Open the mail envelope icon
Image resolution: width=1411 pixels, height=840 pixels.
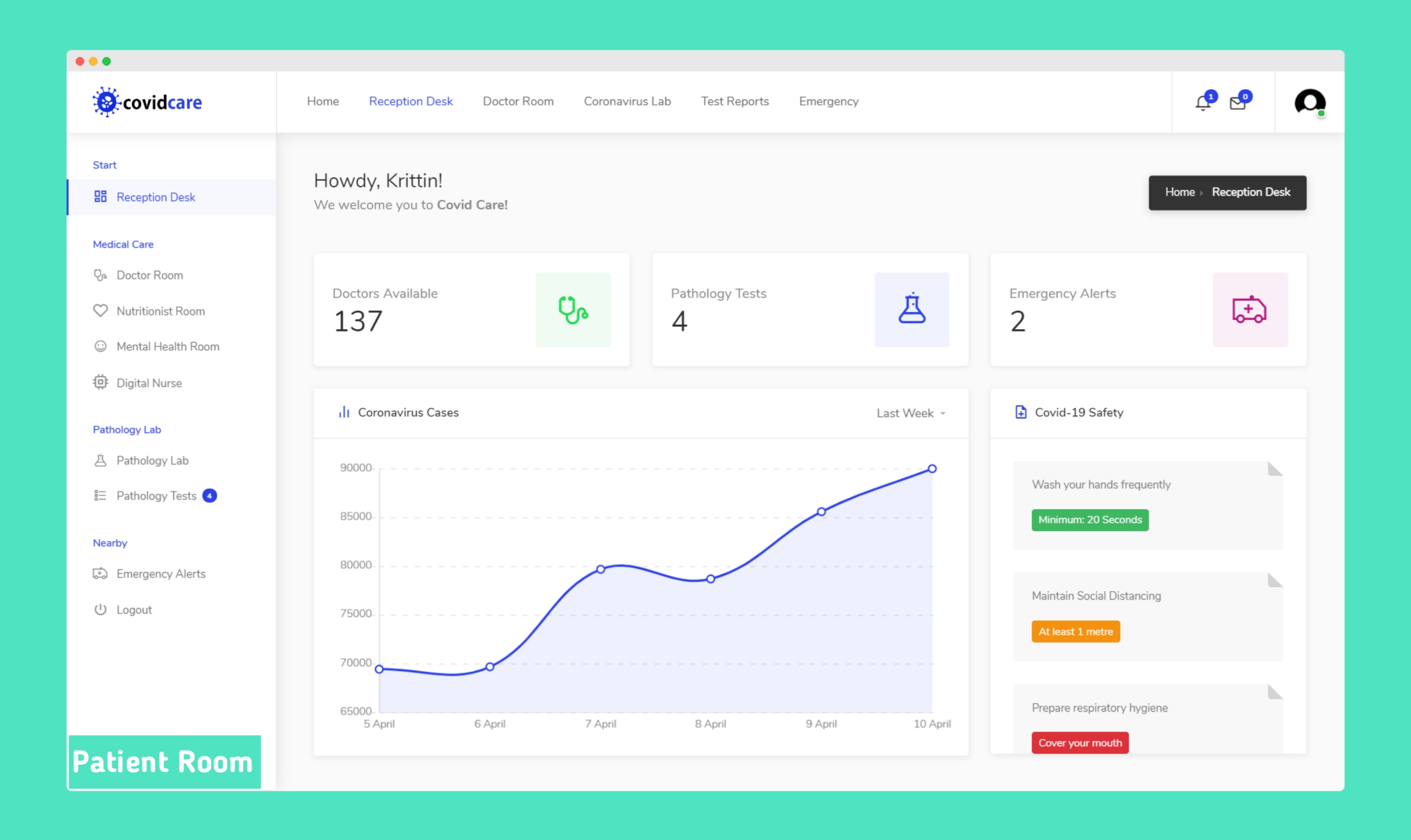1237,103
